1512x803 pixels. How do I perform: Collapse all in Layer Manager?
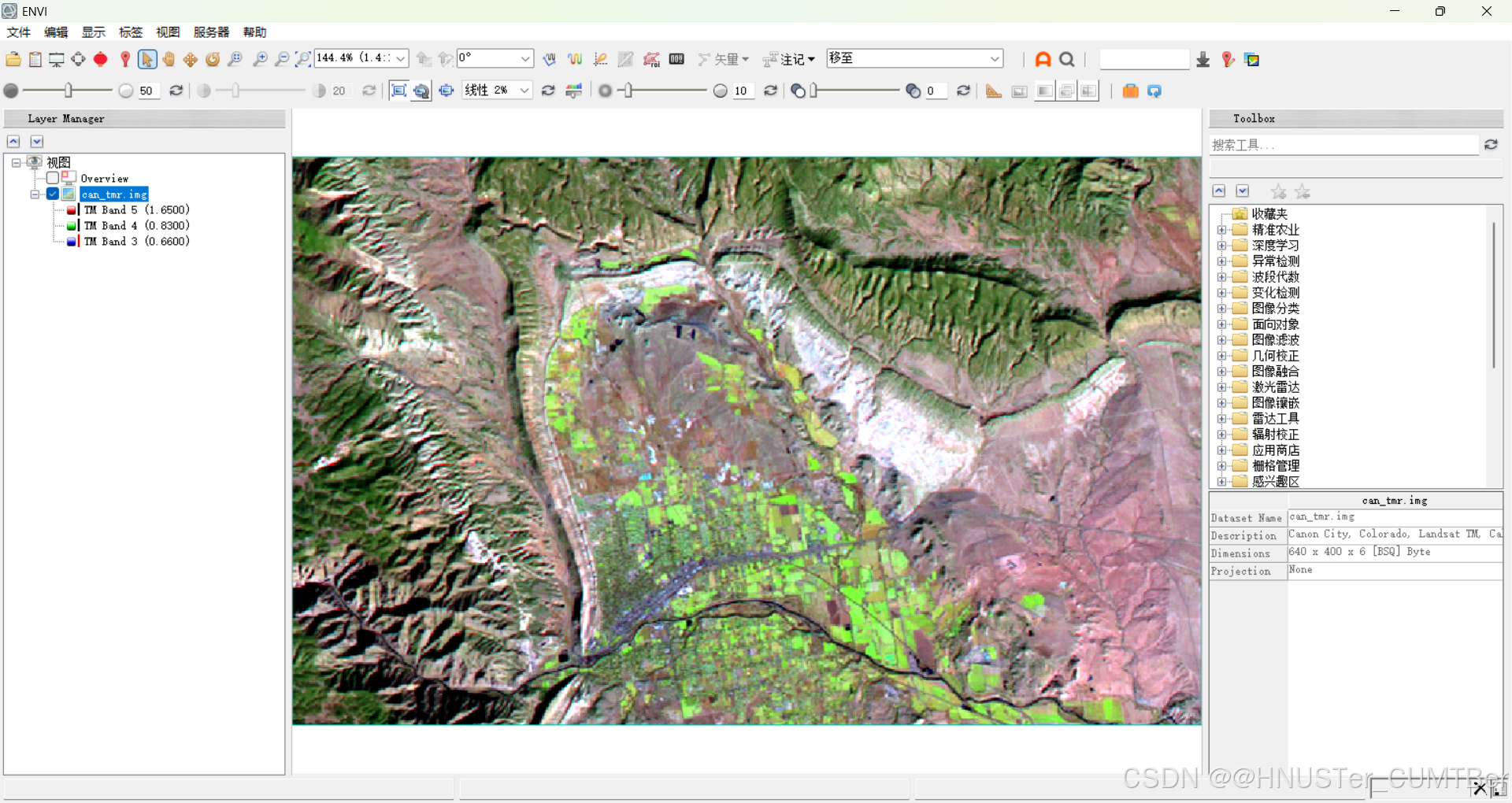point(13,142)
